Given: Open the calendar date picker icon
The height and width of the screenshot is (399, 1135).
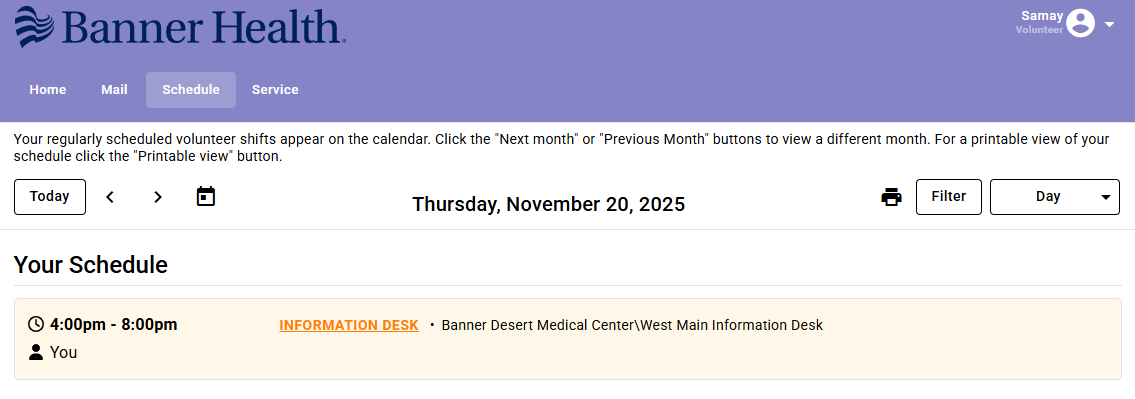Looking at the screenshot, I should 206,196.
